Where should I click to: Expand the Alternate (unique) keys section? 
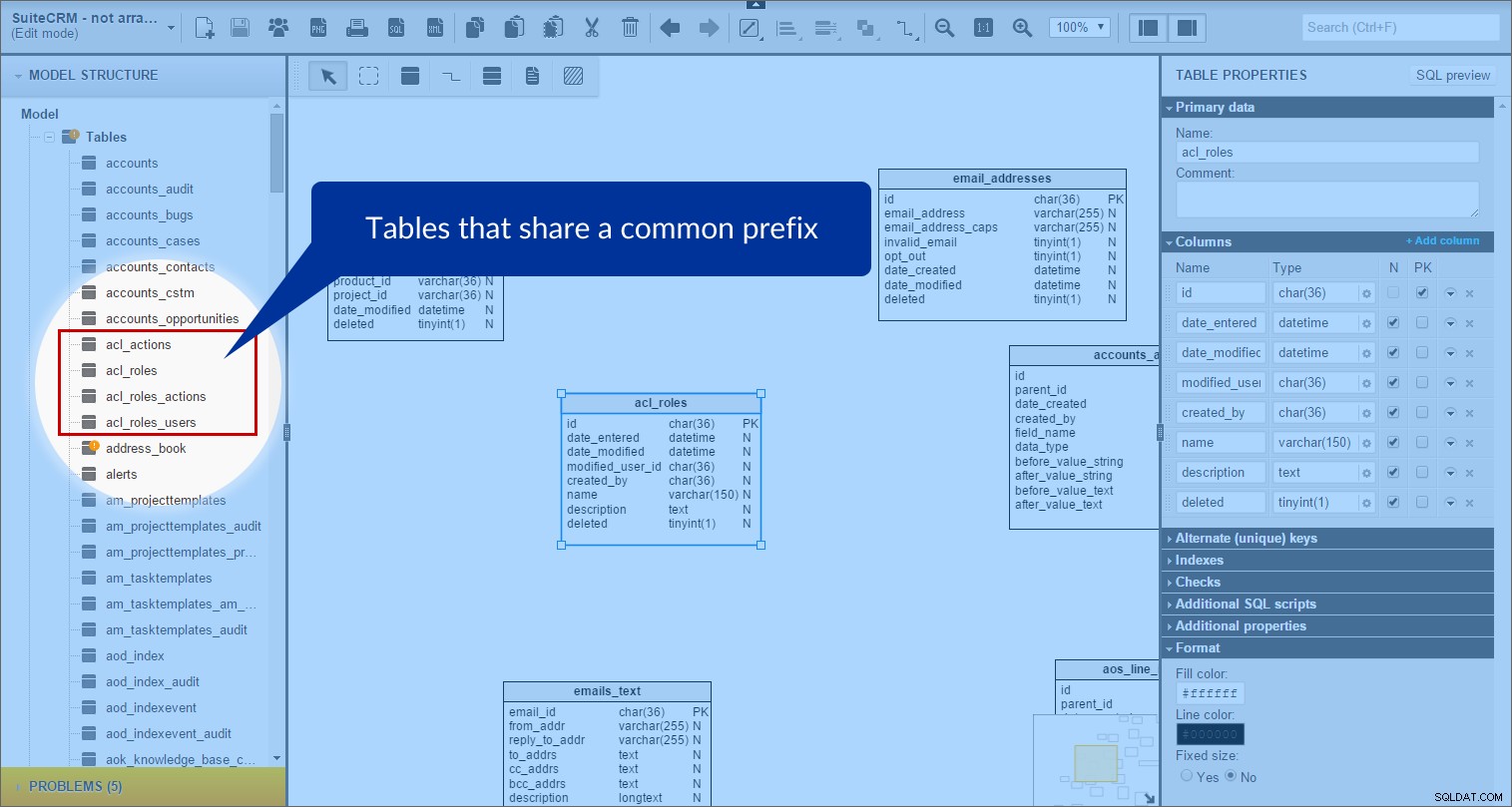[x=1327, y=539]
